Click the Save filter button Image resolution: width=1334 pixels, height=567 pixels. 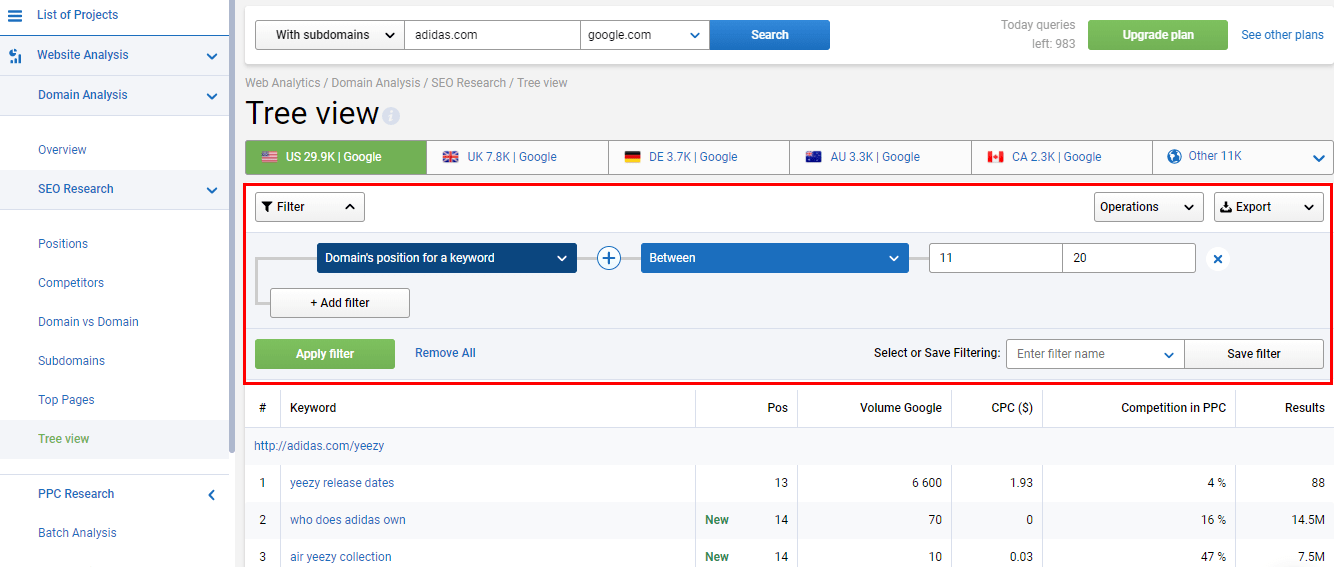coord(1254,354)
